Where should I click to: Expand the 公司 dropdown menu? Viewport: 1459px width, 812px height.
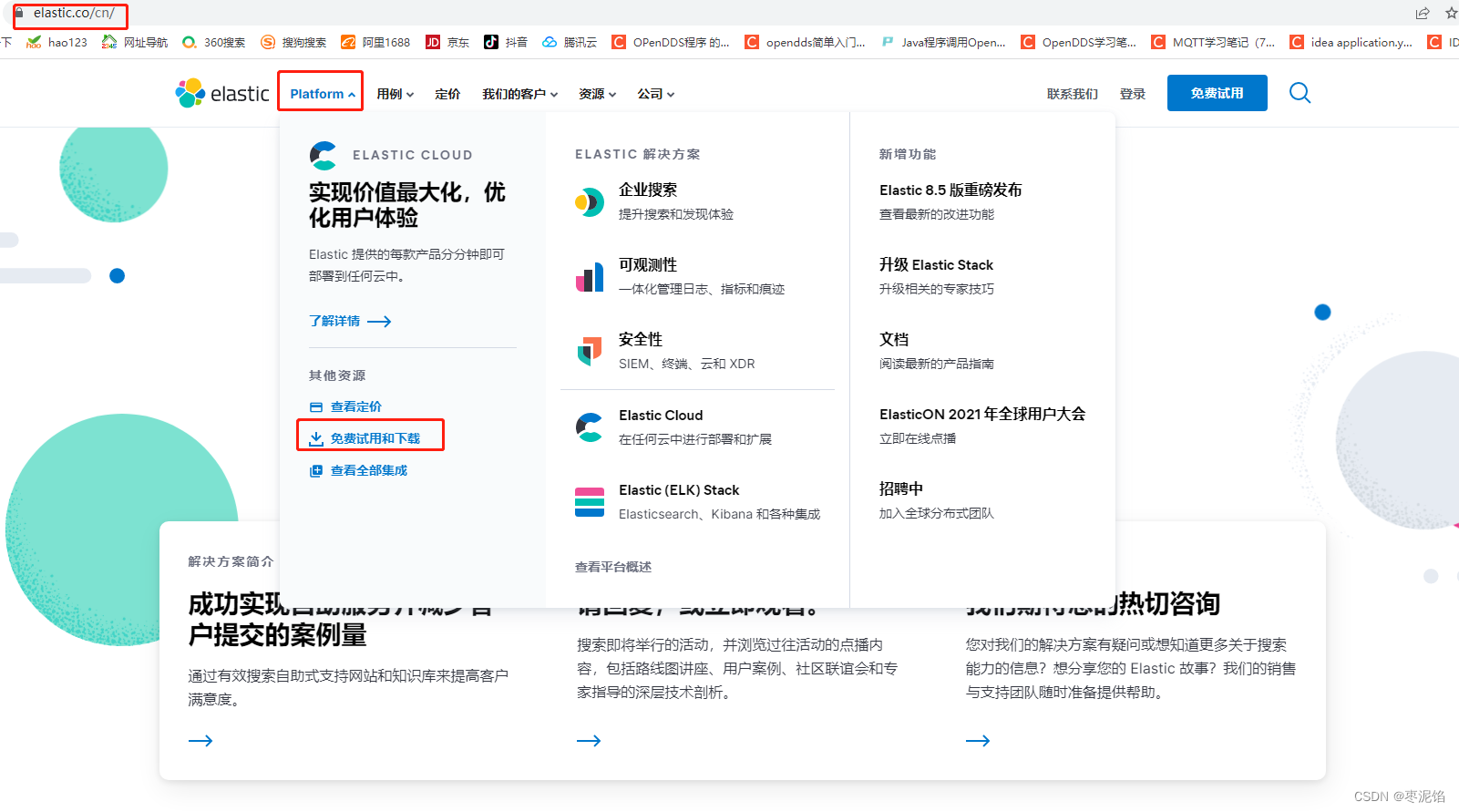655,94
